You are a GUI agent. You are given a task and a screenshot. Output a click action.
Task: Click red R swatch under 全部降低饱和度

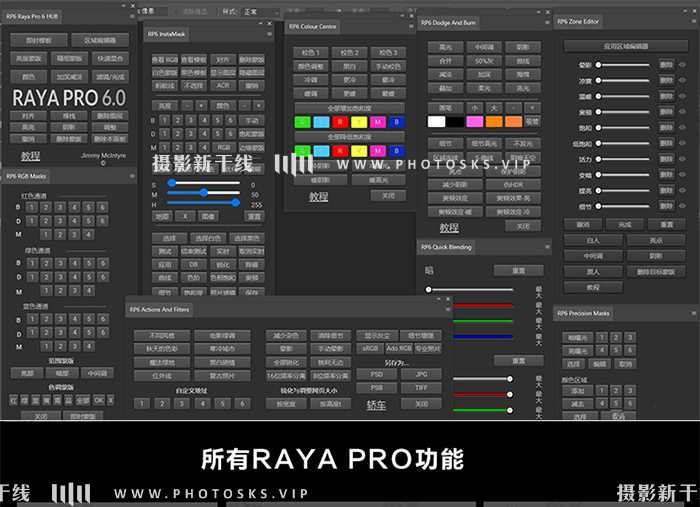pyautogui.click(x=340, y=151)
